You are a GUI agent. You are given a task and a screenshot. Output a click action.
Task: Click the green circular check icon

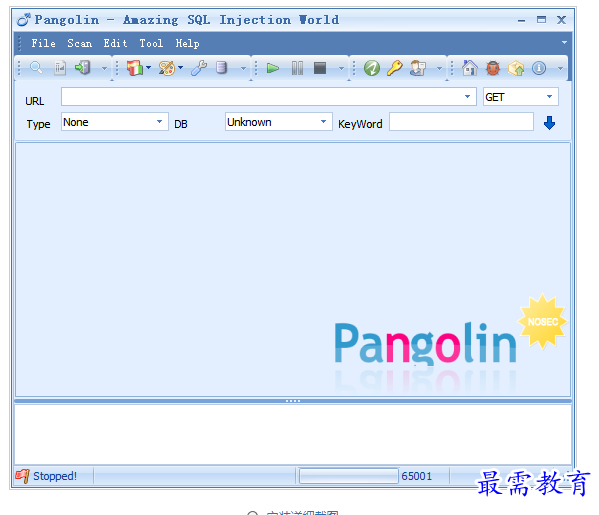click(x=372, y=68)
